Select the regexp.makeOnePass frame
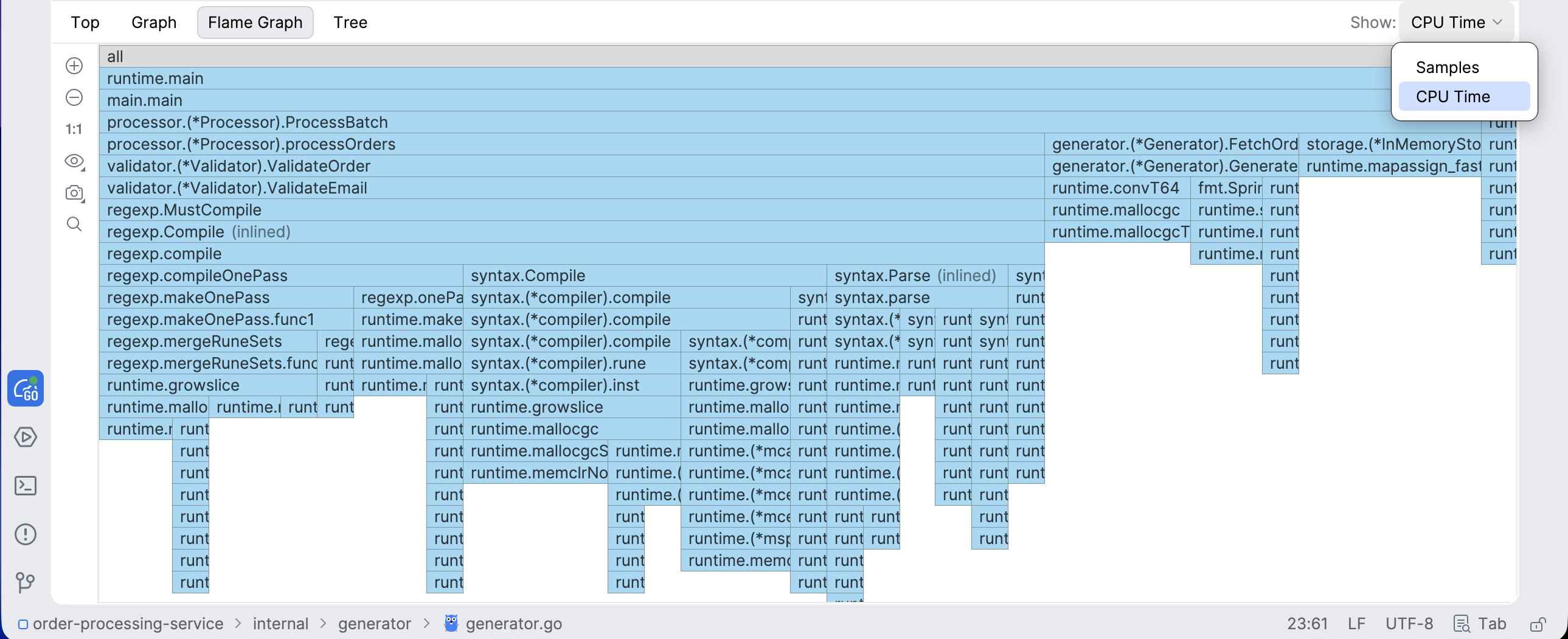 226,298
